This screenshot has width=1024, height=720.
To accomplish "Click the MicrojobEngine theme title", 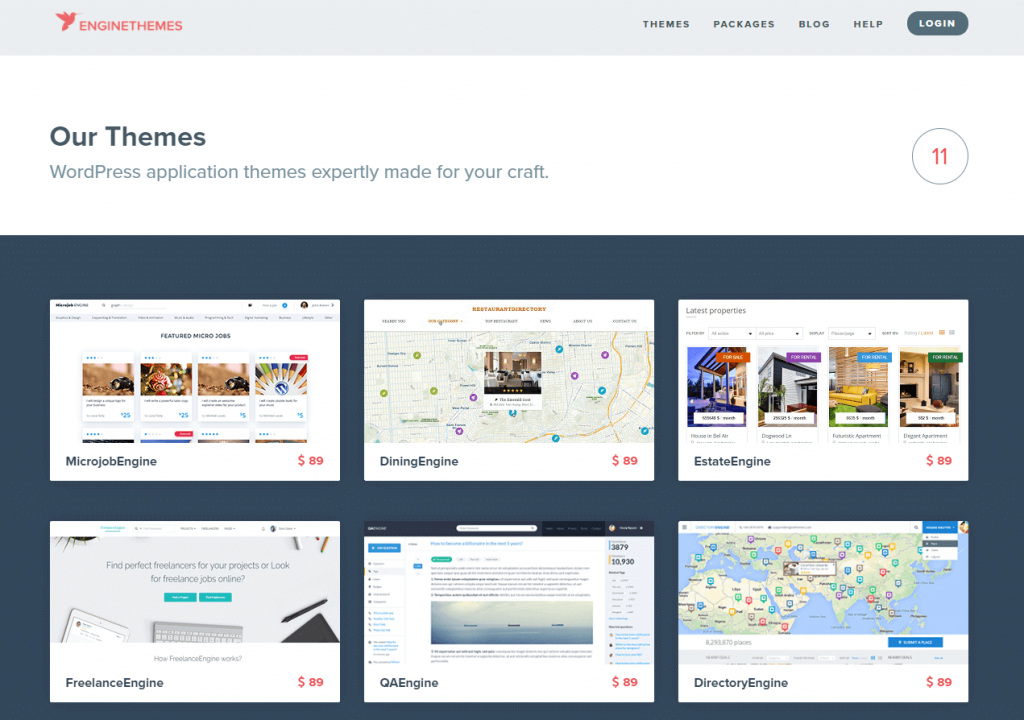I will pyautogui.click(x=111, y=461).
